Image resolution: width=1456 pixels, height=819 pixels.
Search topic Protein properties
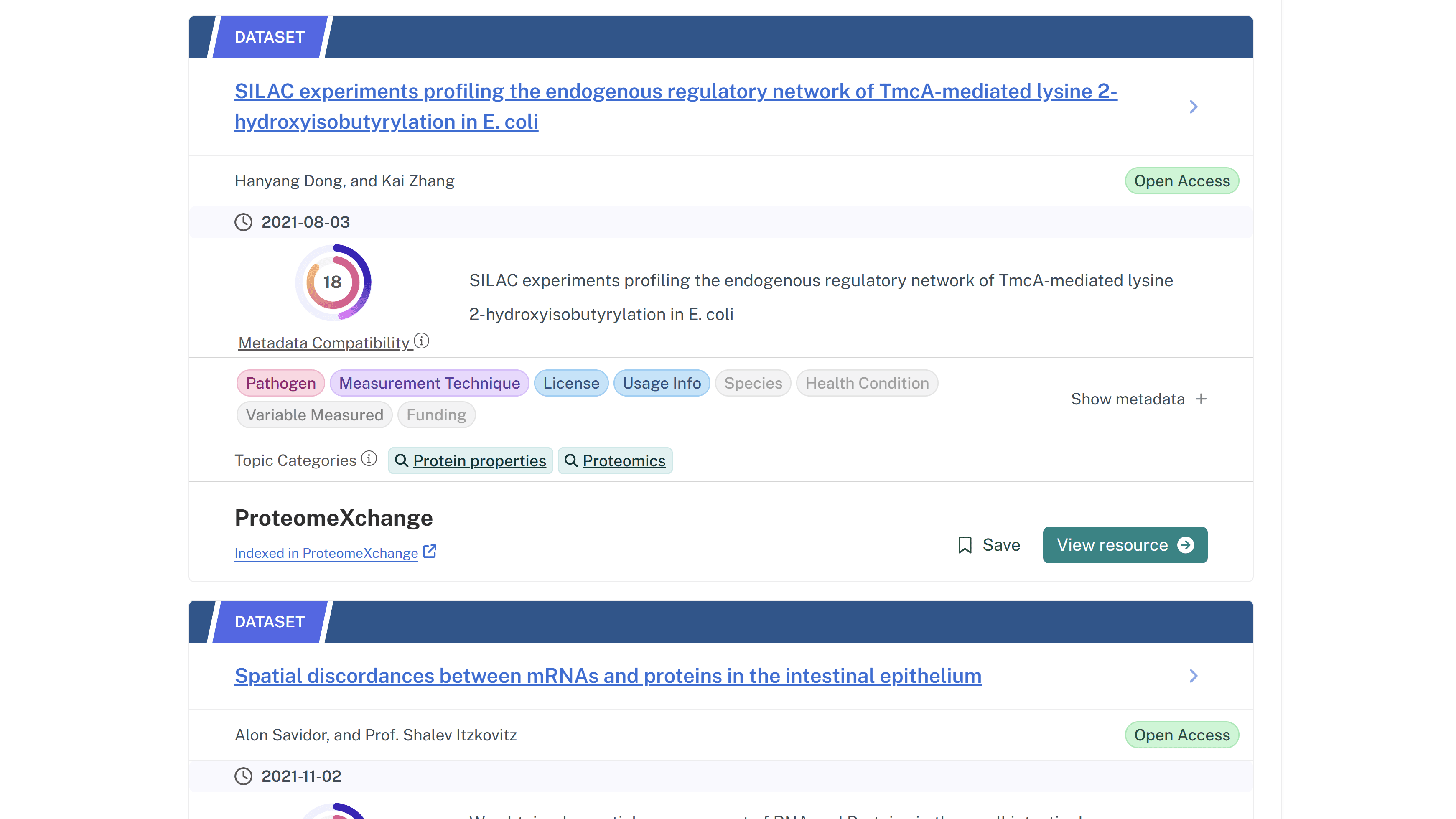point(470,460)
